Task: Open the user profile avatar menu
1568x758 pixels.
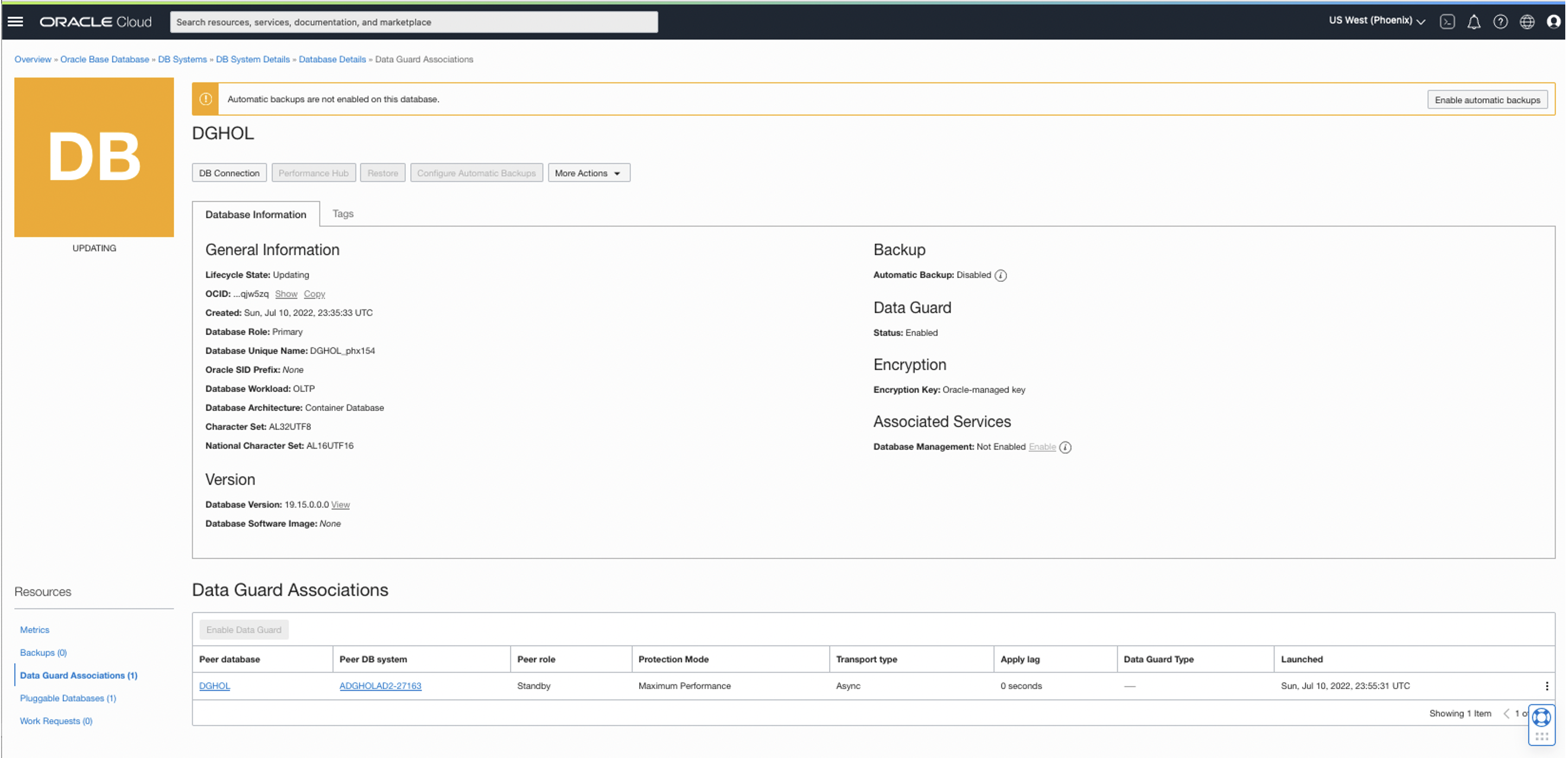Action: coord(1553,22)
